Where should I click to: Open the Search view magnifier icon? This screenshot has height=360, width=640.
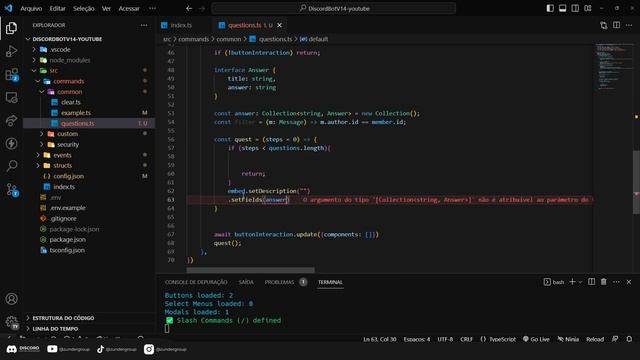point(11,165)
